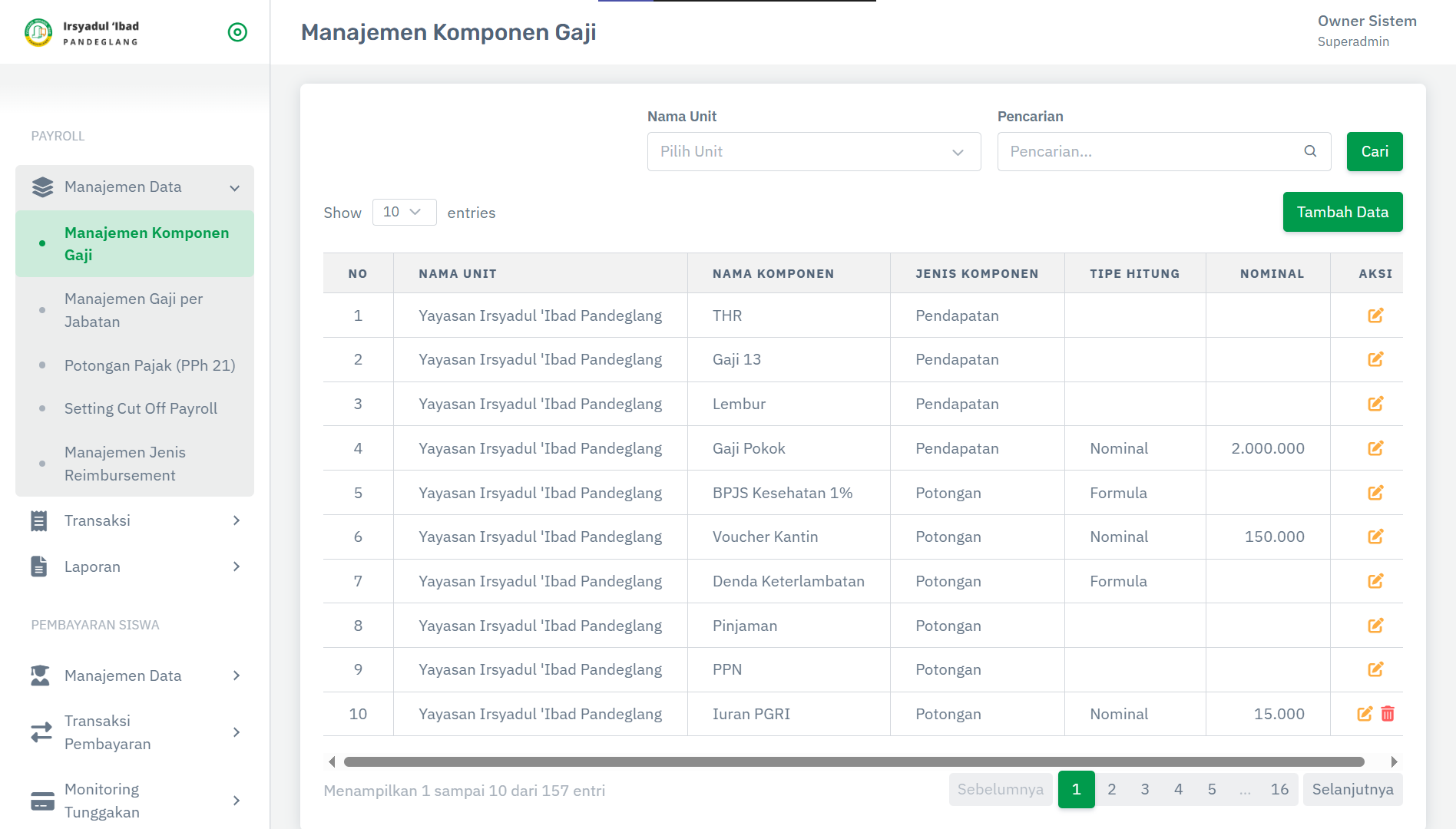Edit the Iuran PGRI component
1456x829 pixels.
click(1365, 714)
